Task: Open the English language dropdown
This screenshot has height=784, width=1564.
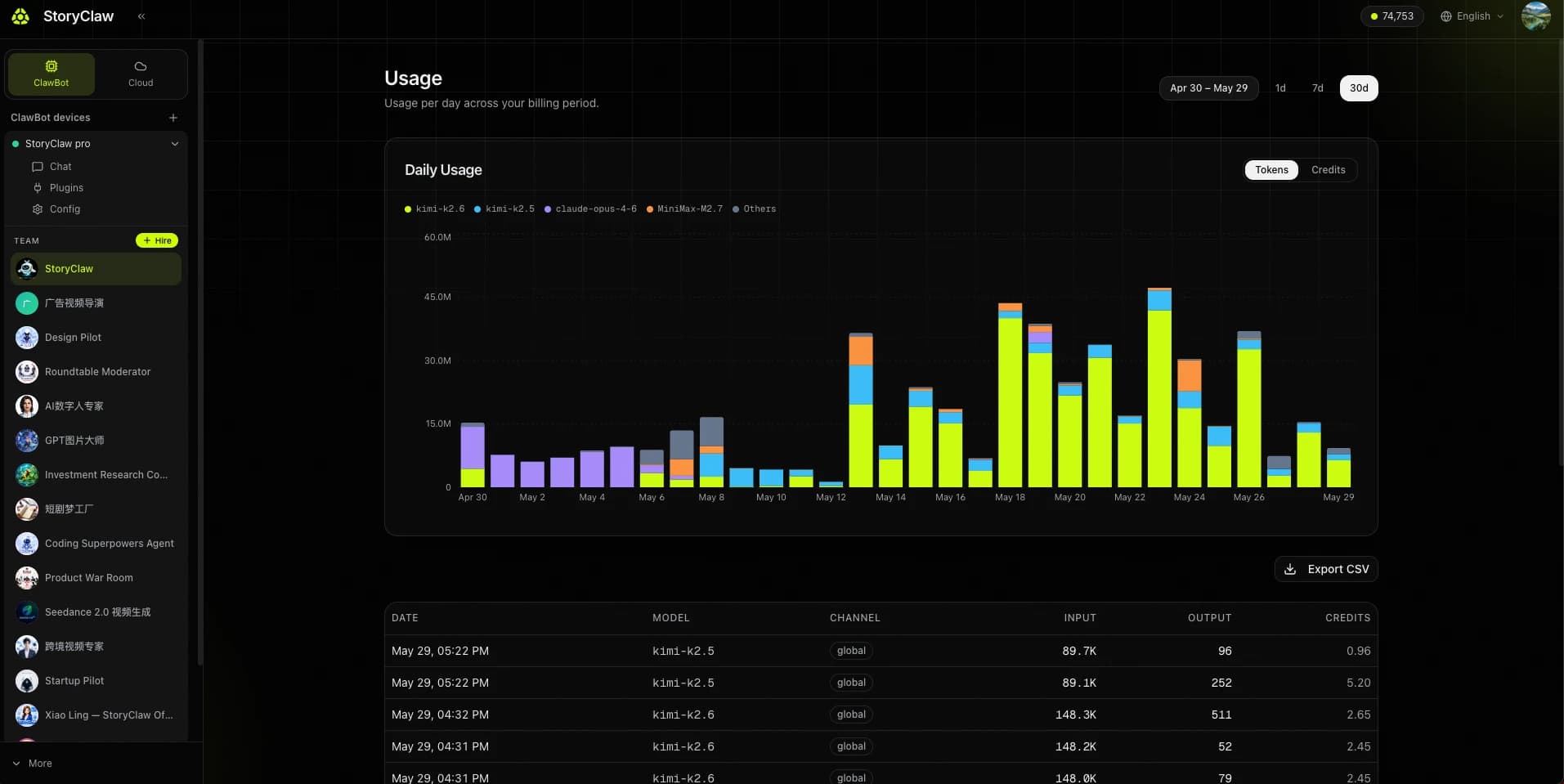Action: point(1472,16)
